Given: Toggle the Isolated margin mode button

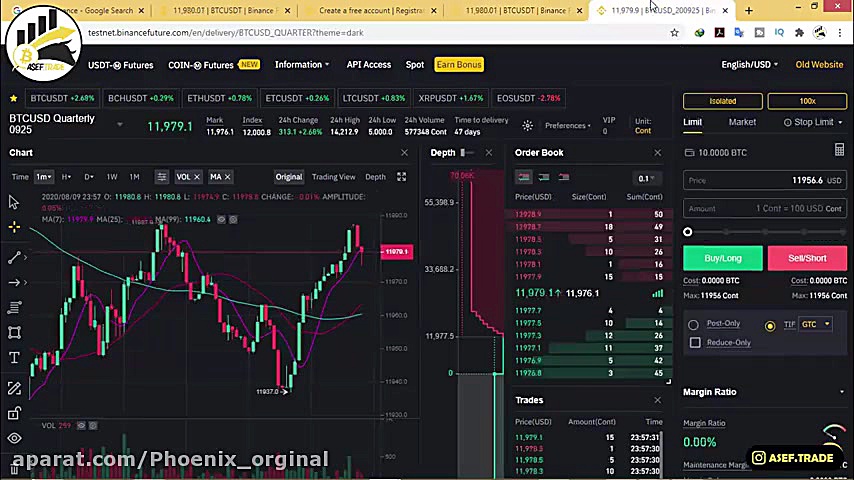Looking at the screenshot, I should [x=723, y=101].
